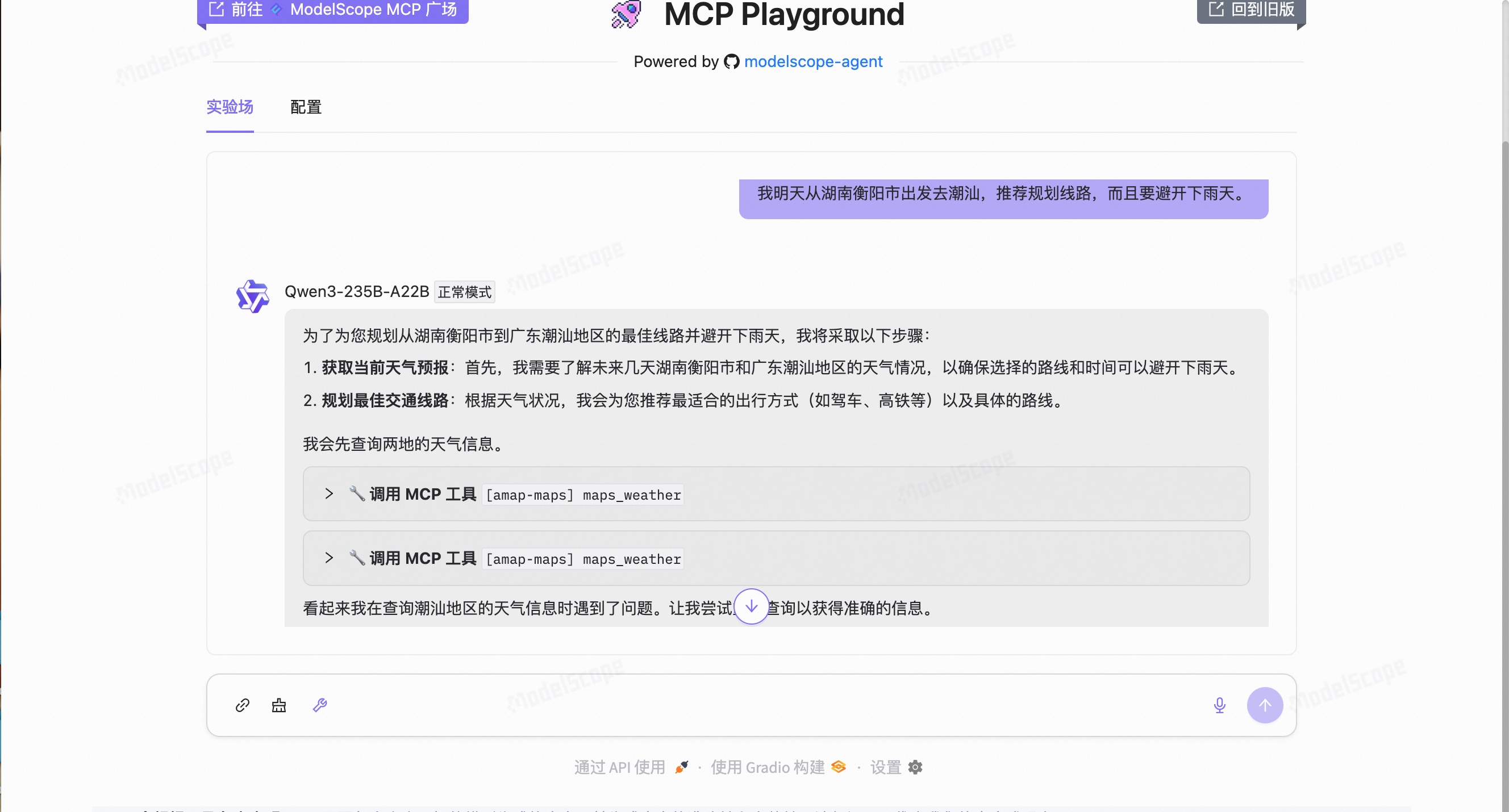The width and height of the screenshot is (1509, 812).
Task: Click the MCP Playground title
Action: [x=784, y=15]
